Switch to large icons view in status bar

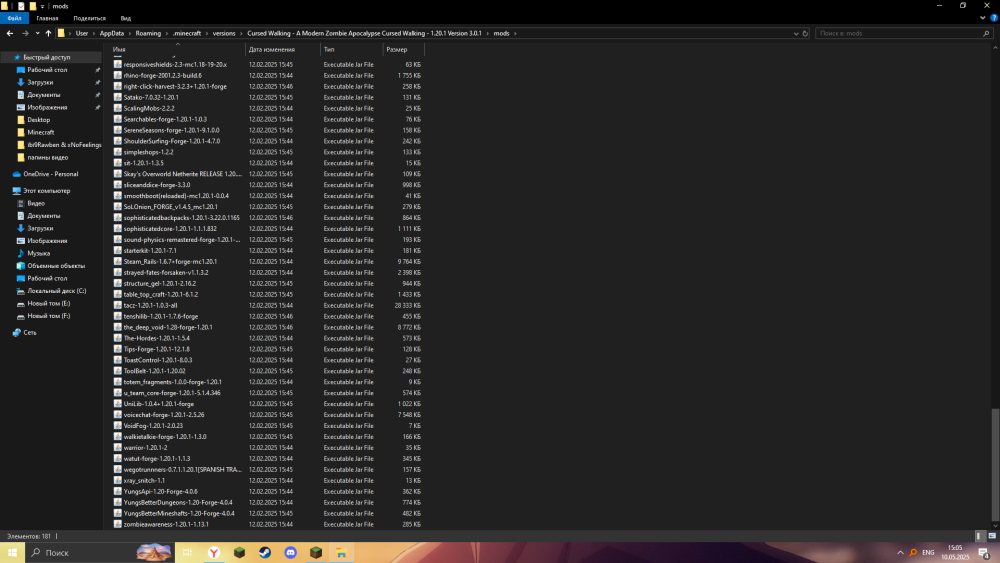point(992,536)
